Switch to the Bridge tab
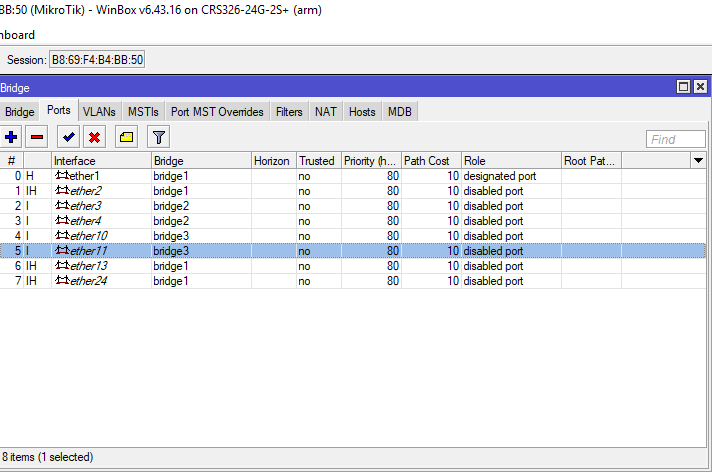The image size is (712, 472). click(20, 112)
